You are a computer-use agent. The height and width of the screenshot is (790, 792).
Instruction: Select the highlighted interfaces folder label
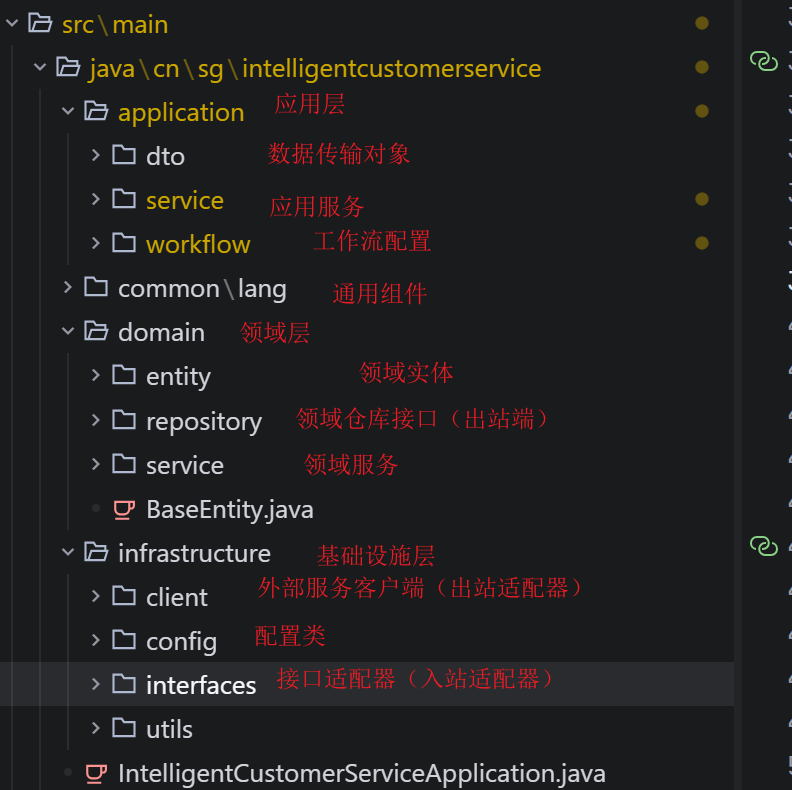[x=201, y=685]
